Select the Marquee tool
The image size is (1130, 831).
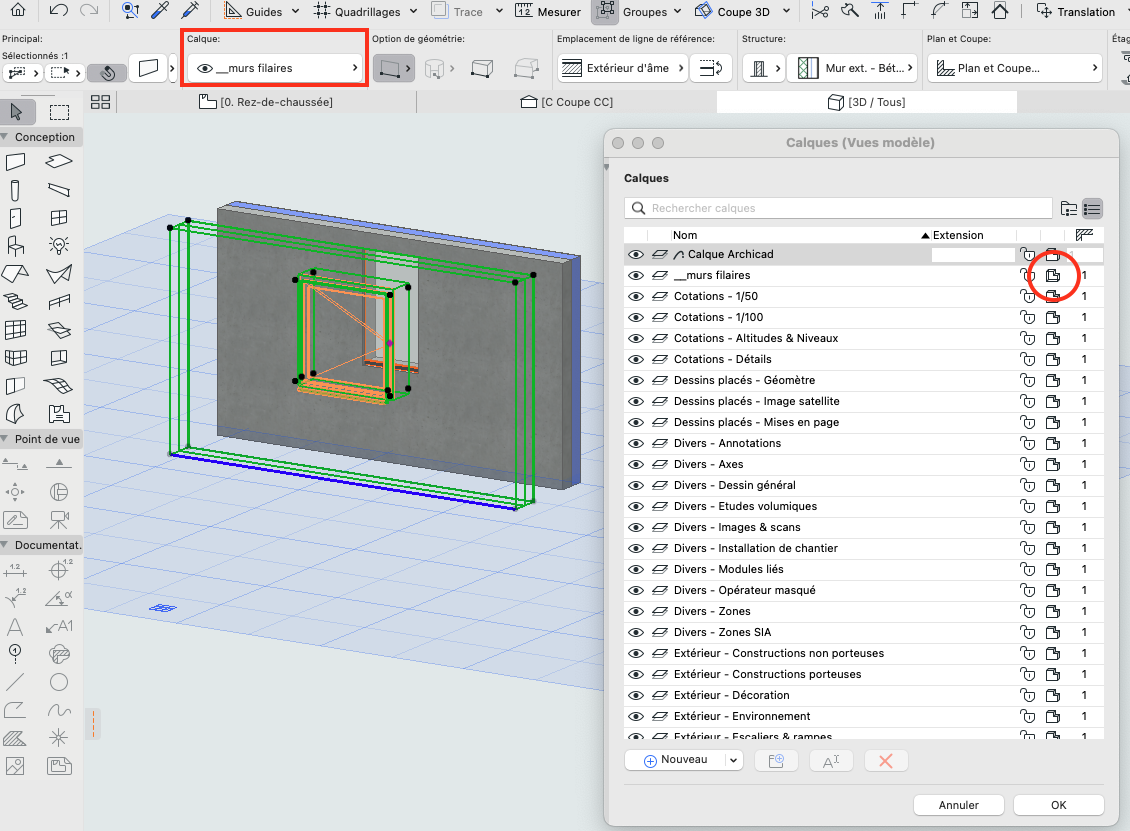point(59,112)
